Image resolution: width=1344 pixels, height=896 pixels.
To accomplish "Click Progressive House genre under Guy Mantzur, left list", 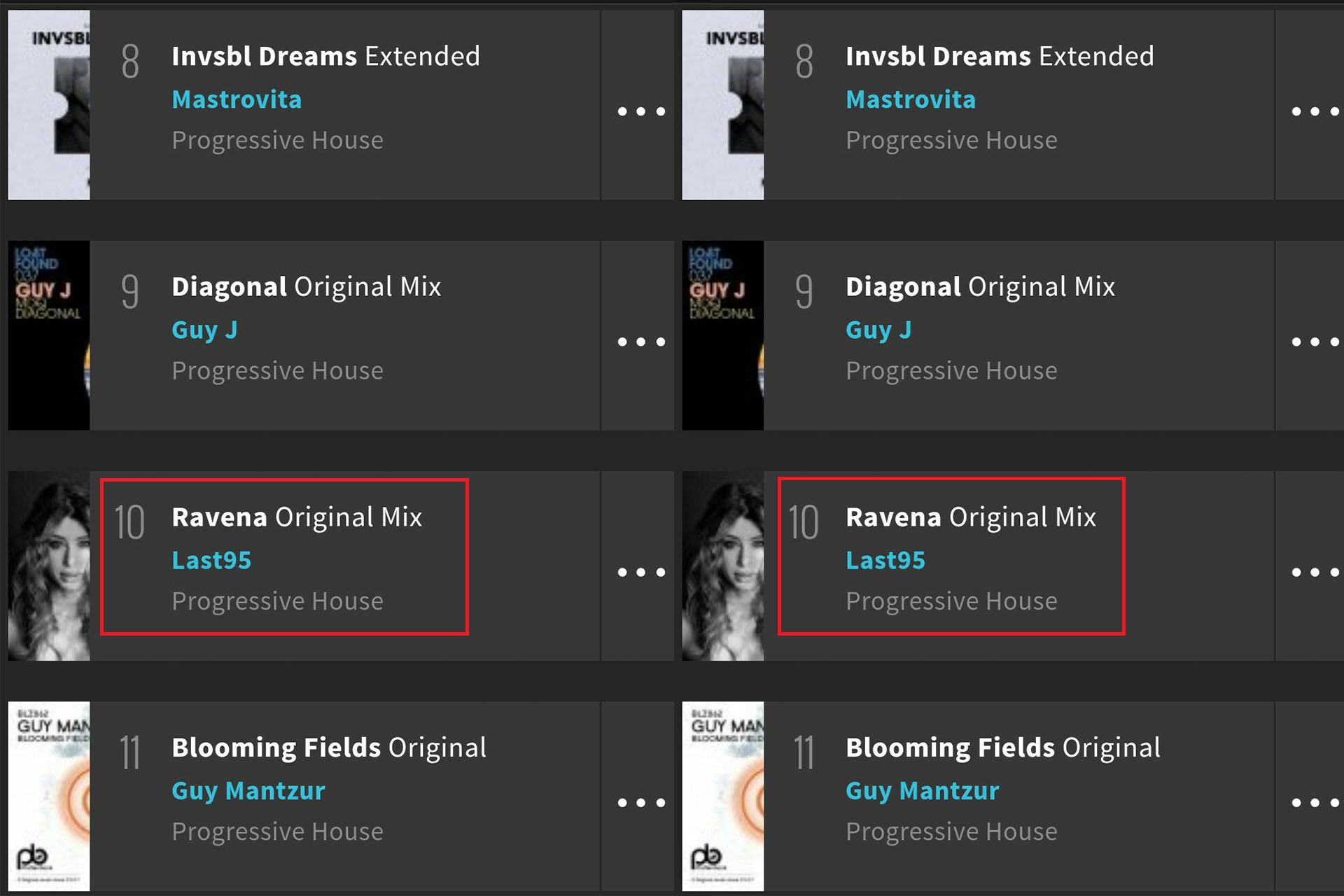I will tap(277, 832).
